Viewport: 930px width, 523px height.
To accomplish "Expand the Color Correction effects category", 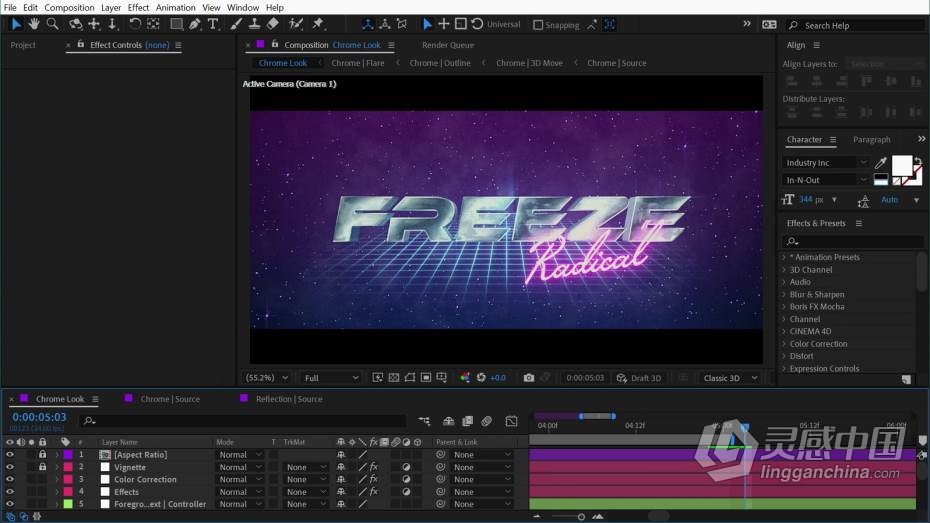I will [784, 344].
